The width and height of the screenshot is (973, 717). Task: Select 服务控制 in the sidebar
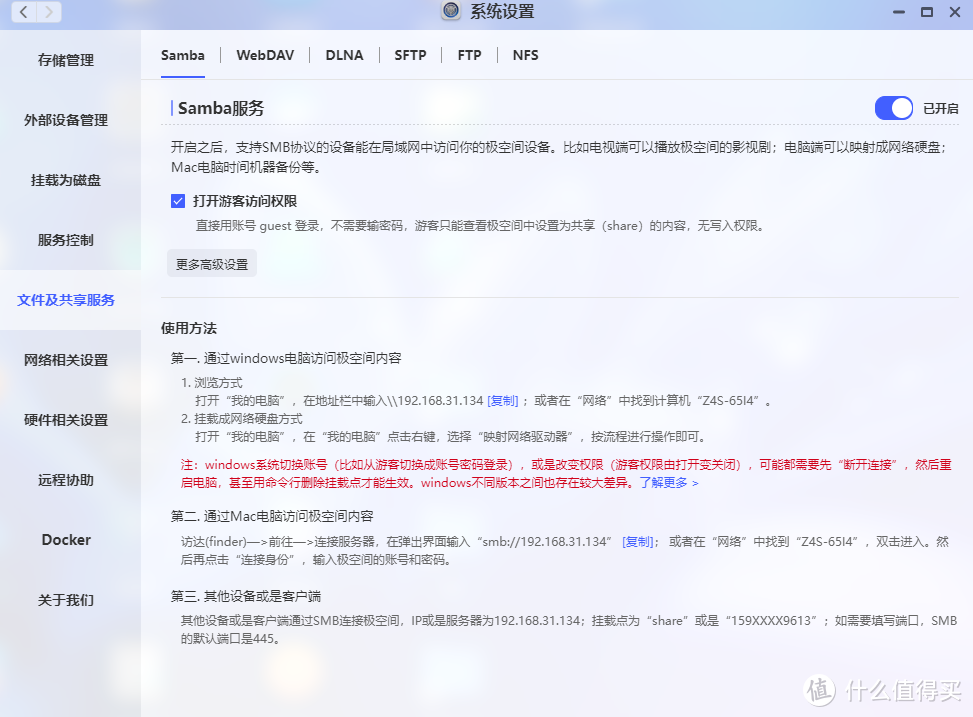[65, 240]
